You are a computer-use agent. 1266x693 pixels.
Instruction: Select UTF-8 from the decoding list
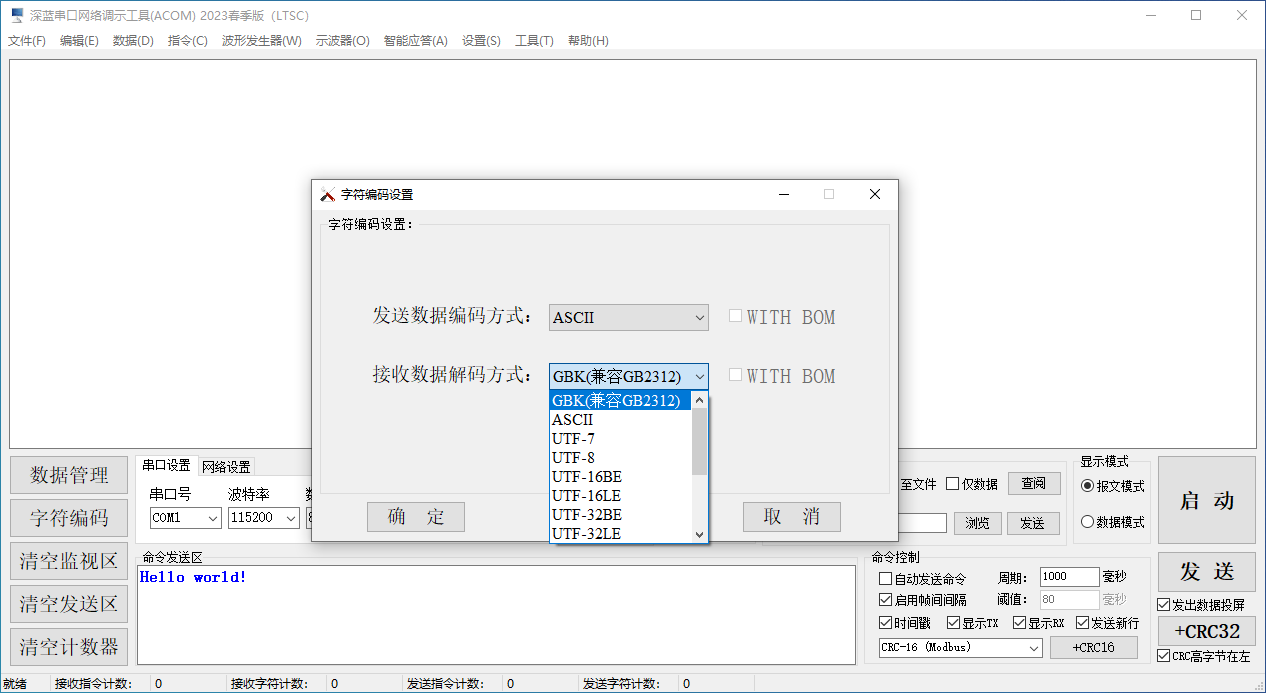click(573, 458)
